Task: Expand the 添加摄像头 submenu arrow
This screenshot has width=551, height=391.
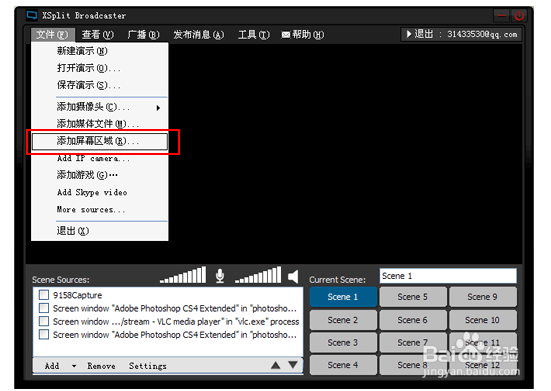Action: point(158,108)
